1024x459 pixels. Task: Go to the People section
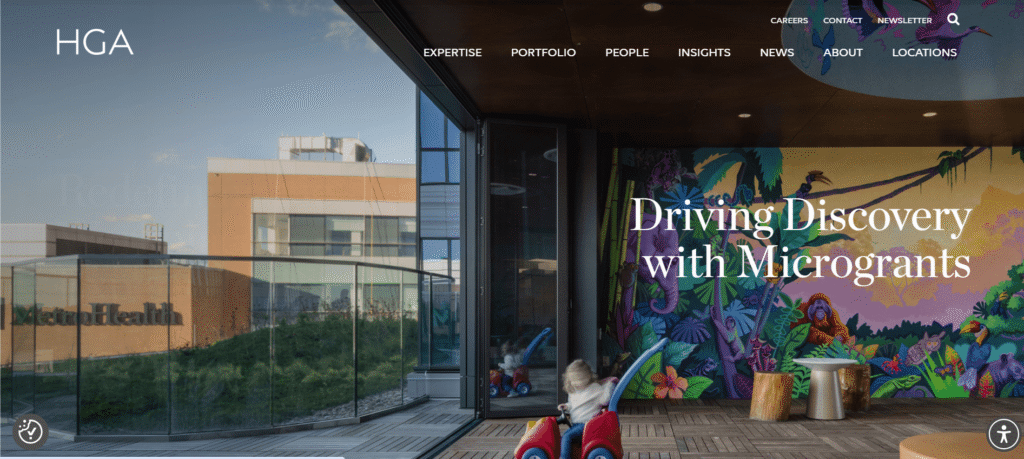pos(627,53)
